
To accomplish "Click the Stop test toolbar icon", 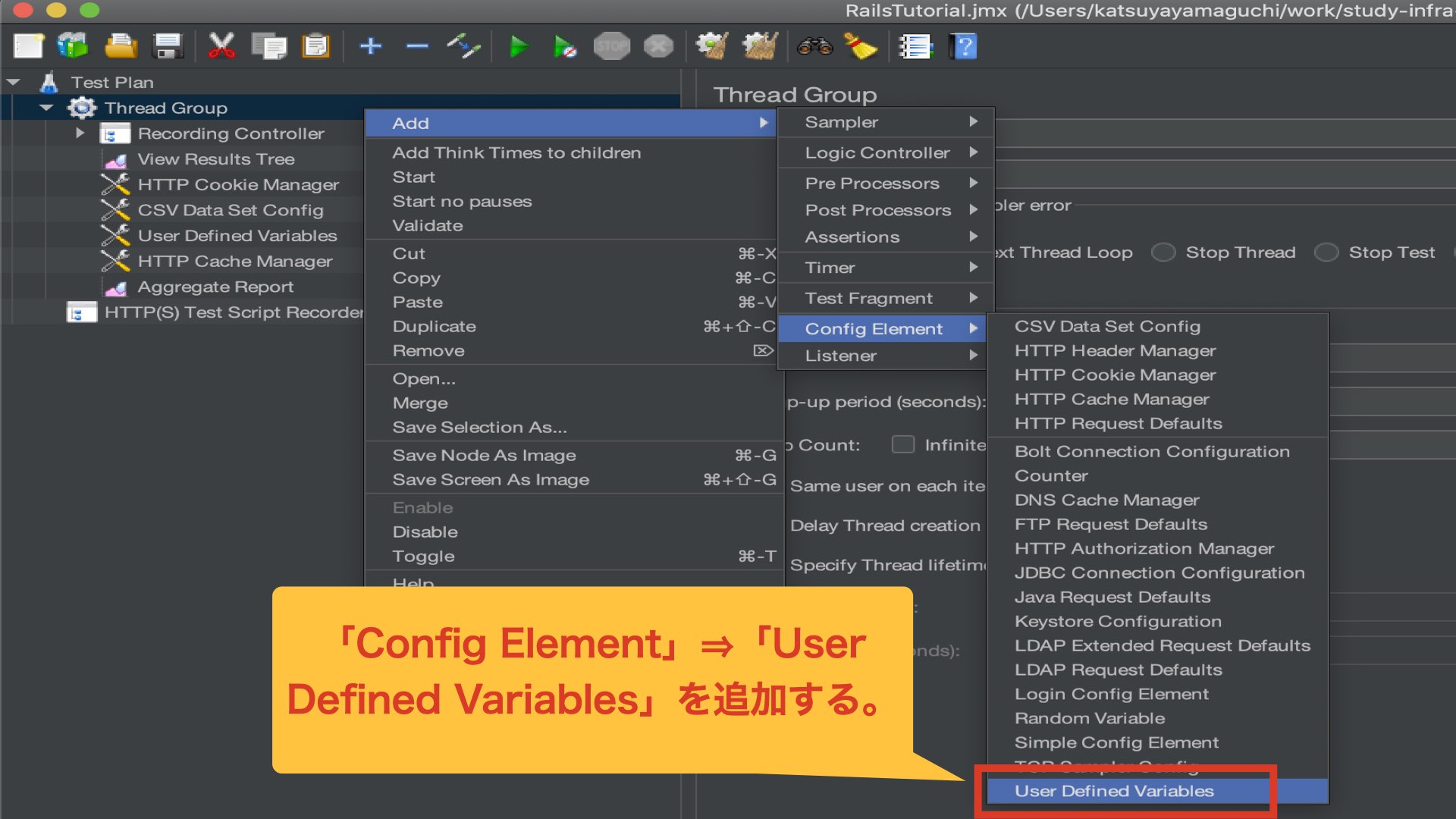I will coord(611,47).
